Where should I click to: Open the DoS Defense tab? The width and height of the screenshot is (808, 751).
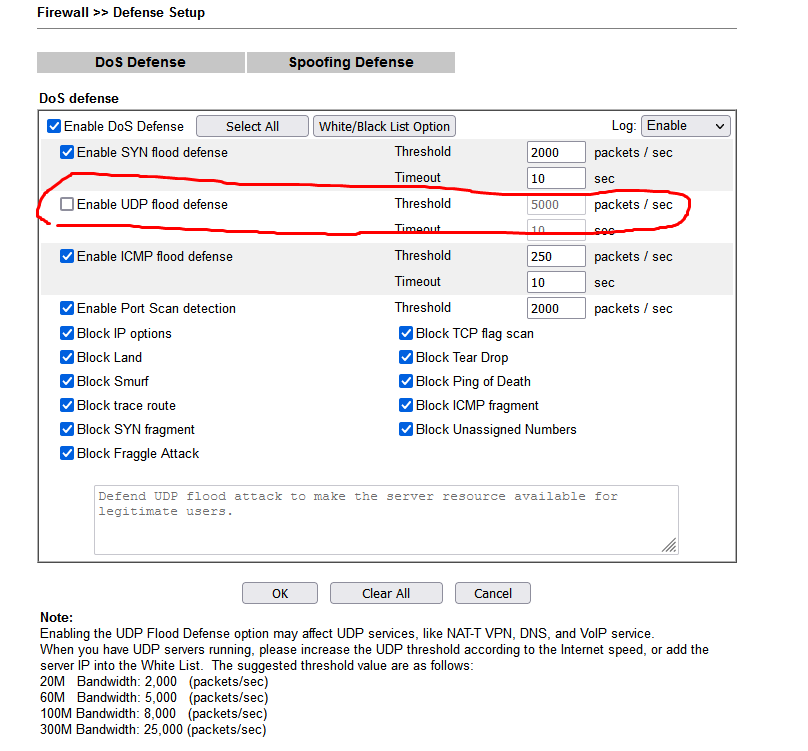[x=140, y=62]
